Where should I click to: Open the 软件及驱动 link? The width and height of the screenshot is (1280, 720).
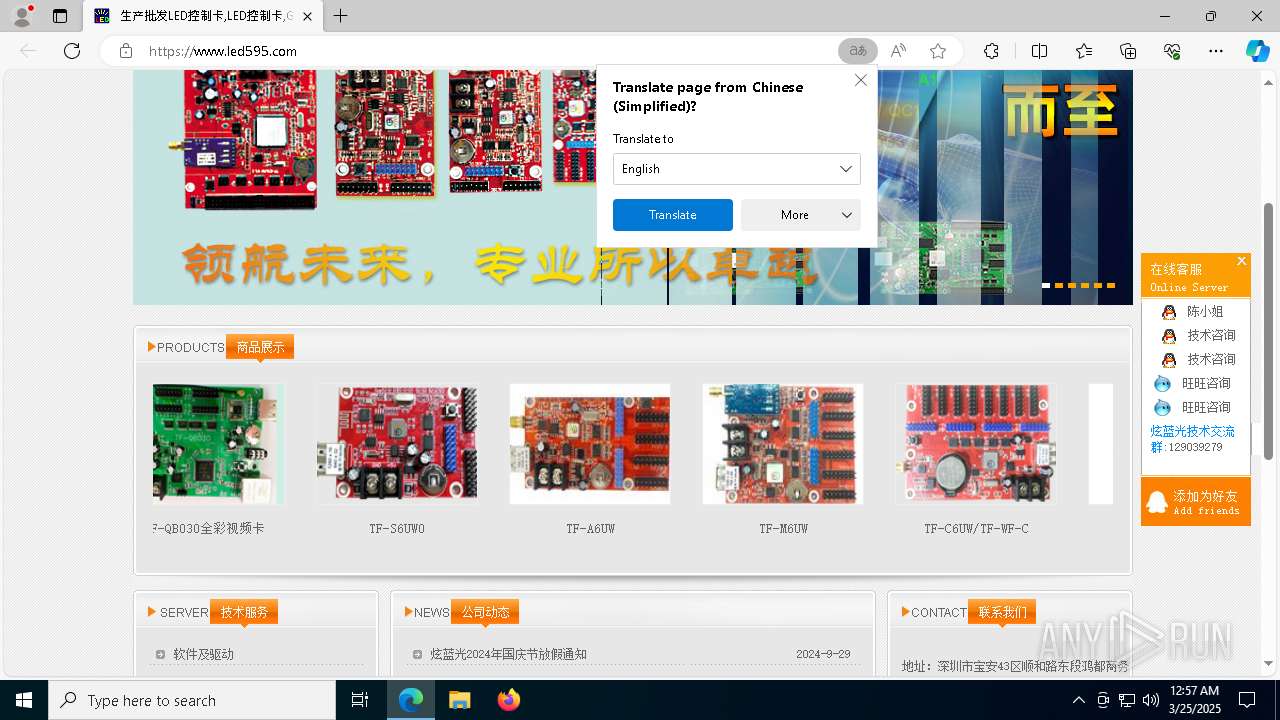(203, 654)
